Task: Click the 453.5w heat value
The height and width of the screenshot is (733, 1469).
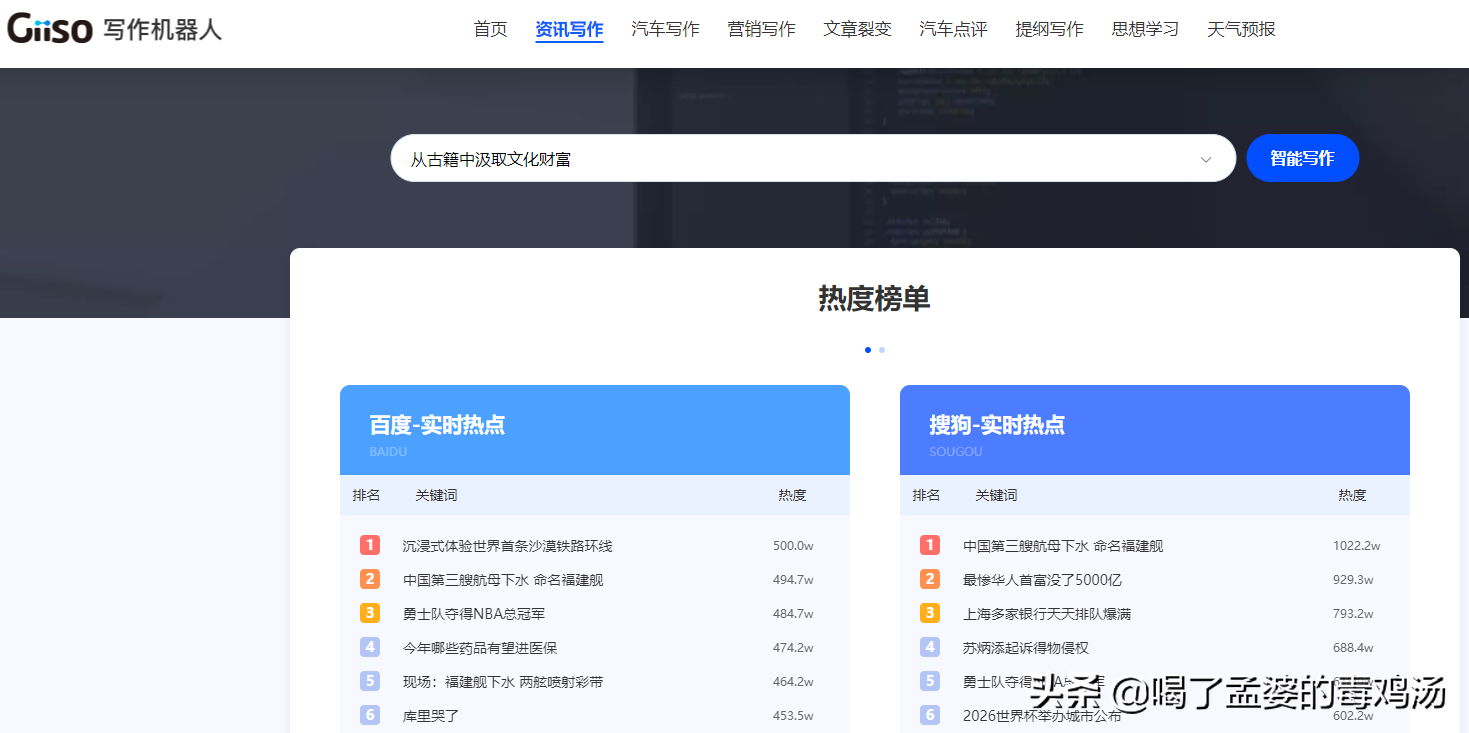Action: tap(793, 716)
